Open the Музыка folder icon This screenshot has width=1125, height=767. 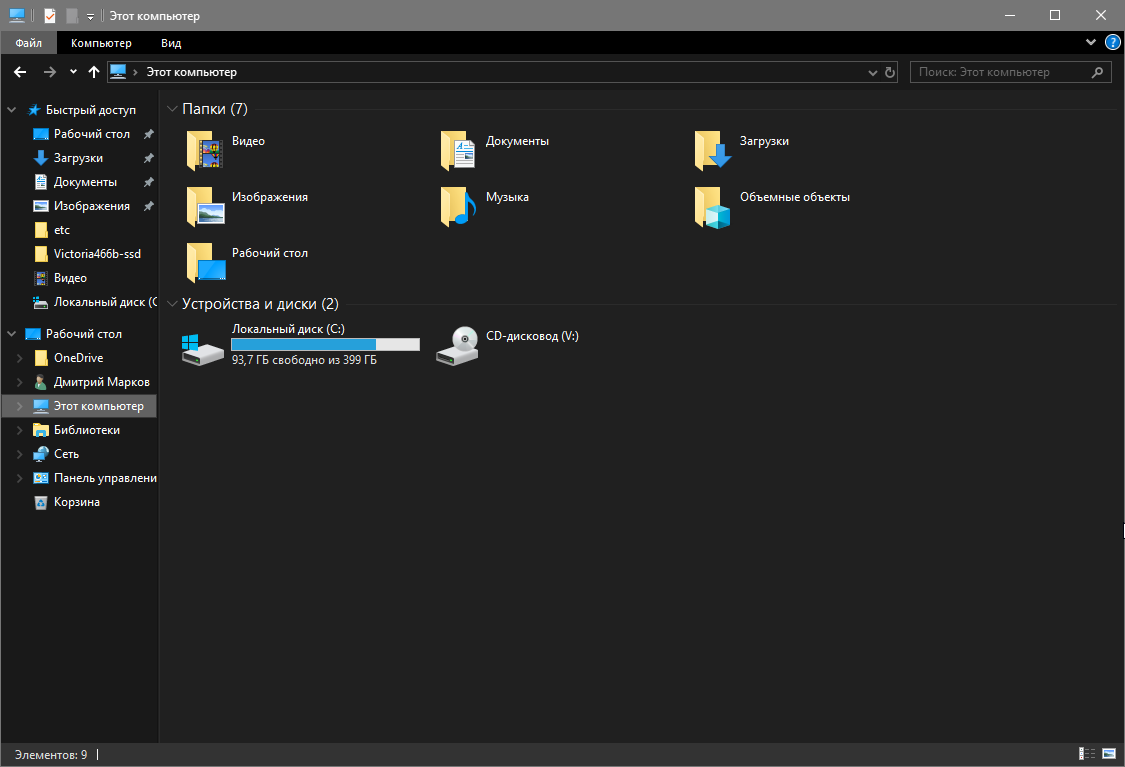pyautogui.click(x=458, y=206)
